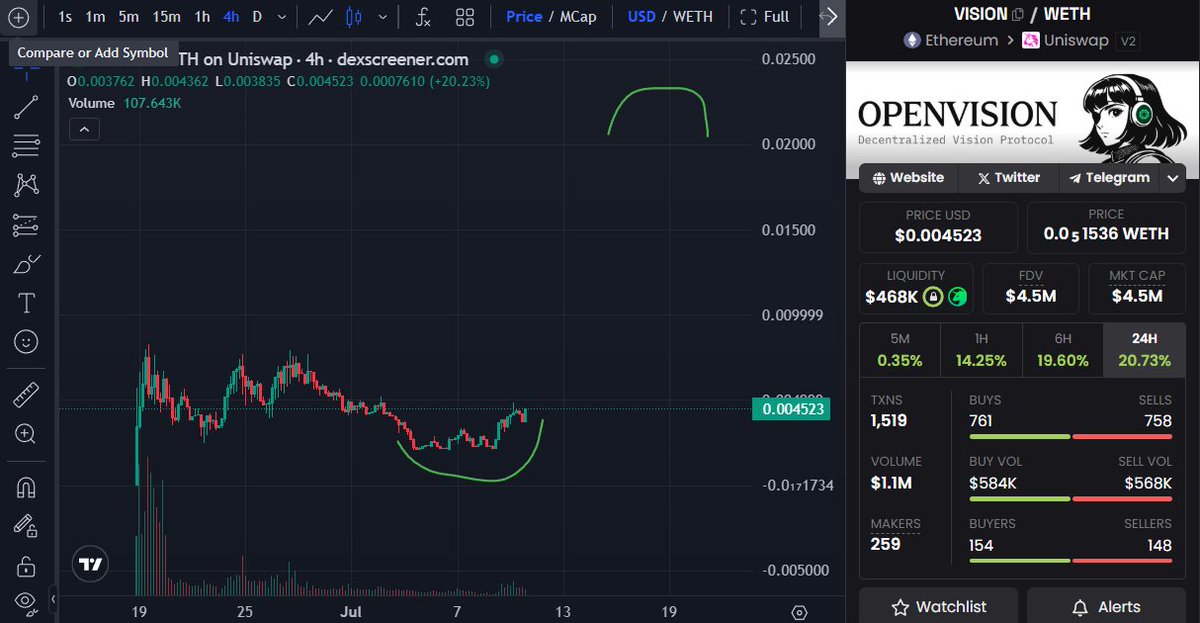Viewport: 1200px width, 623px height.
Task: Copy the VISION token address
Action: coord(1018,15)
